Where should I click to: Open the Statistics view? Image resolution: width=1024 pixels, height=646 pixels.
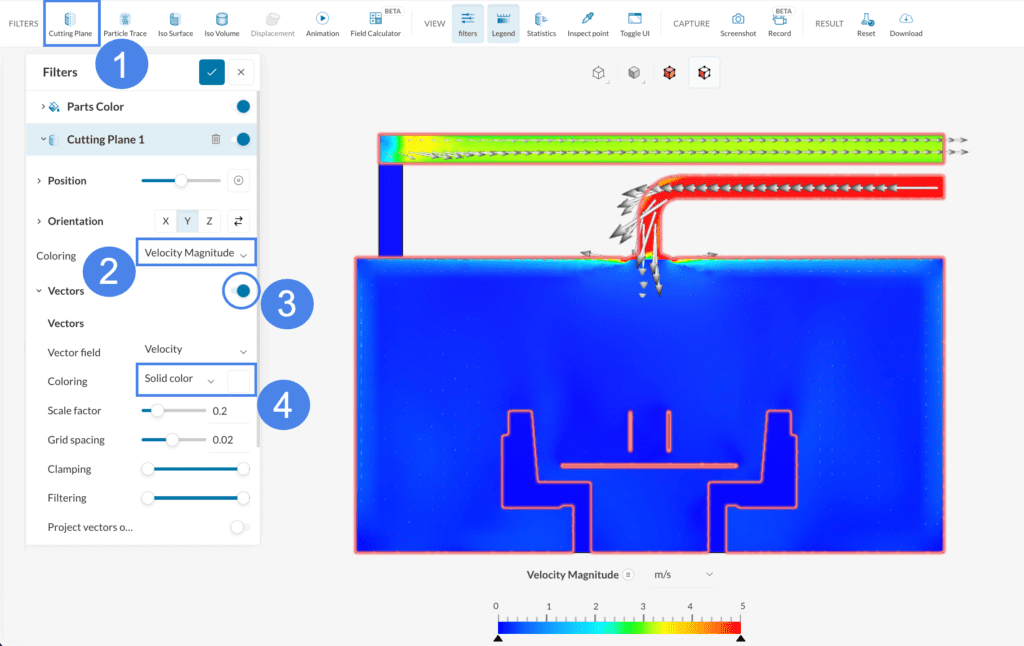(541, 24)
